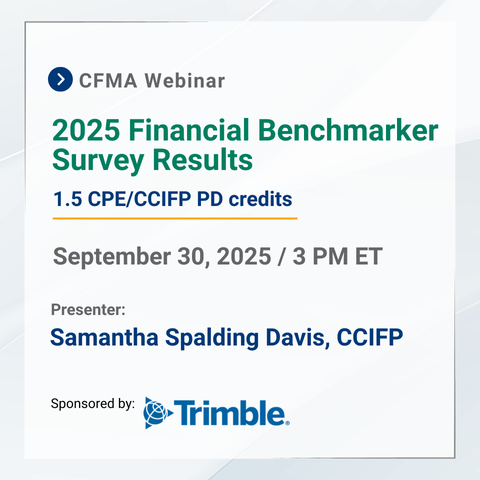Click the 'Sponsored by:' label

[x=93, y=404]
